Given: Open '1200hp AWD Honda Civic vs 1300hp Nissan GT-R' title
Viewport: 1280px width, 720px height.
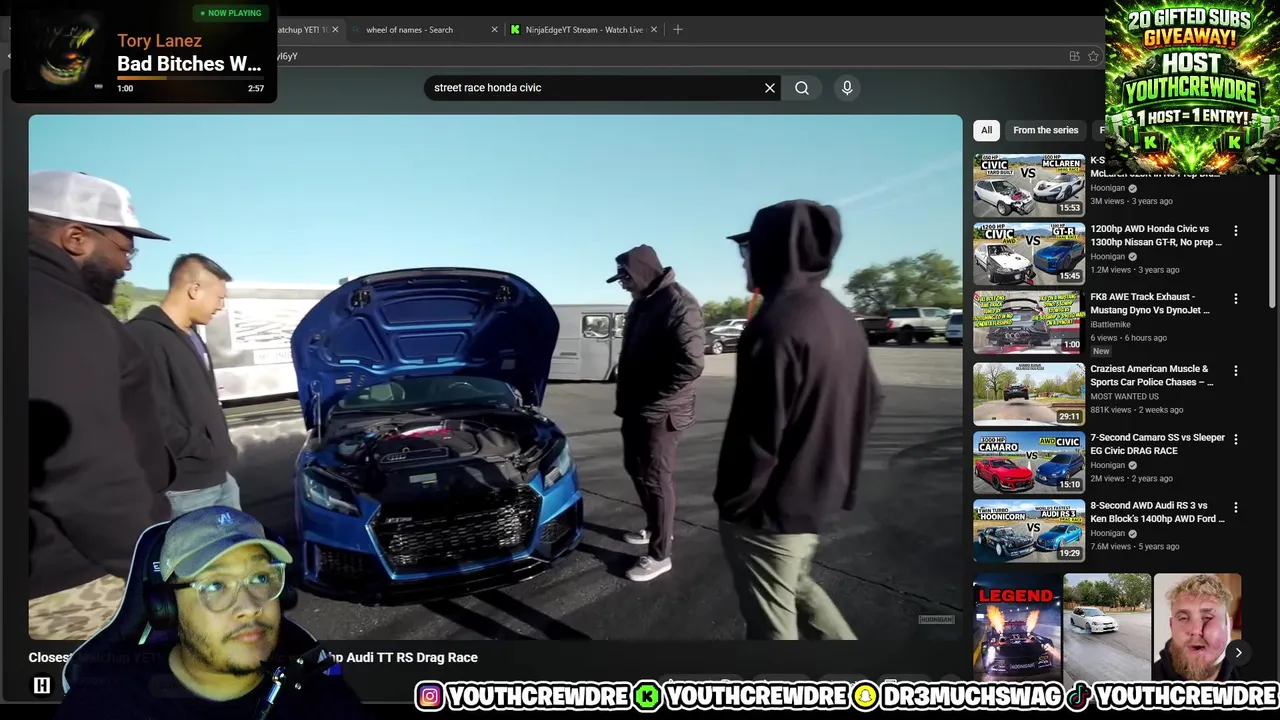Looking at the screenshot, I should tap(1156, 235).
